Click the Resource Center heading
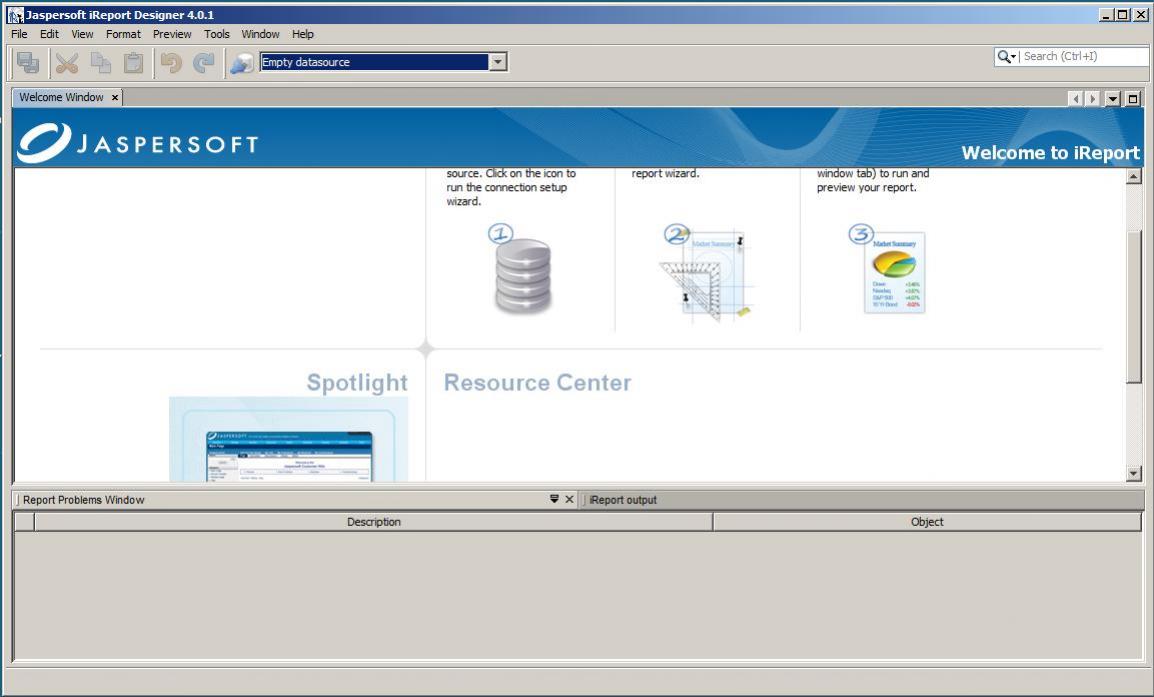The width and height of the screenshot is (1154, 697). tap(537, 383)
